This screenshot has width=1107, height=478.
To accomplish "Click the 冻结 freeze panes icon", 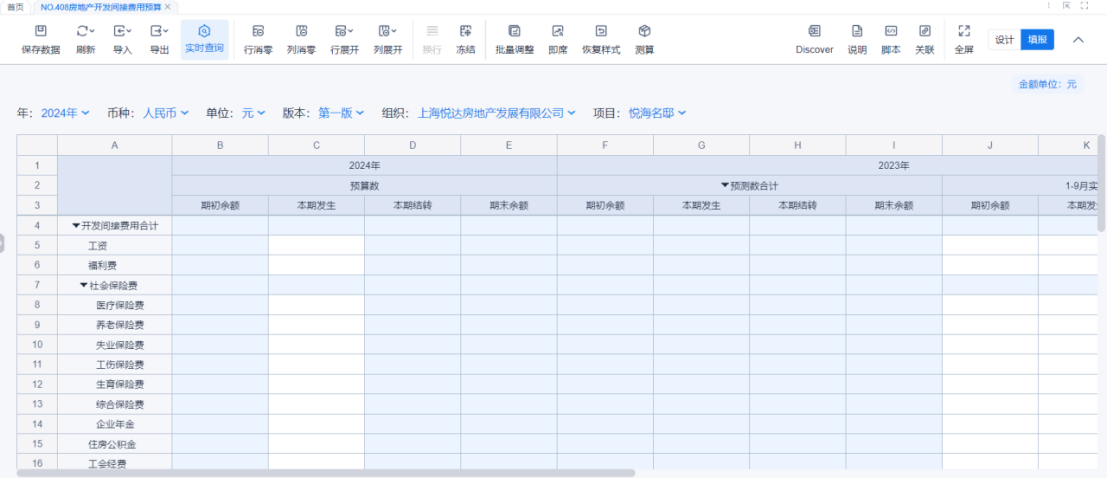I will [x=465, y=32].
